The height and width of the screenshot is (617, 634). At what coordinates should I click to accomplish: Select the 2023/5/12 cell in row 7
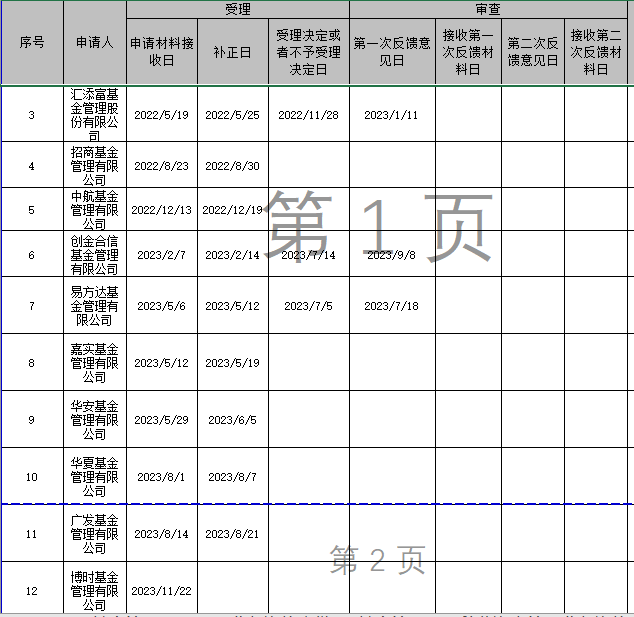[232, 306]
